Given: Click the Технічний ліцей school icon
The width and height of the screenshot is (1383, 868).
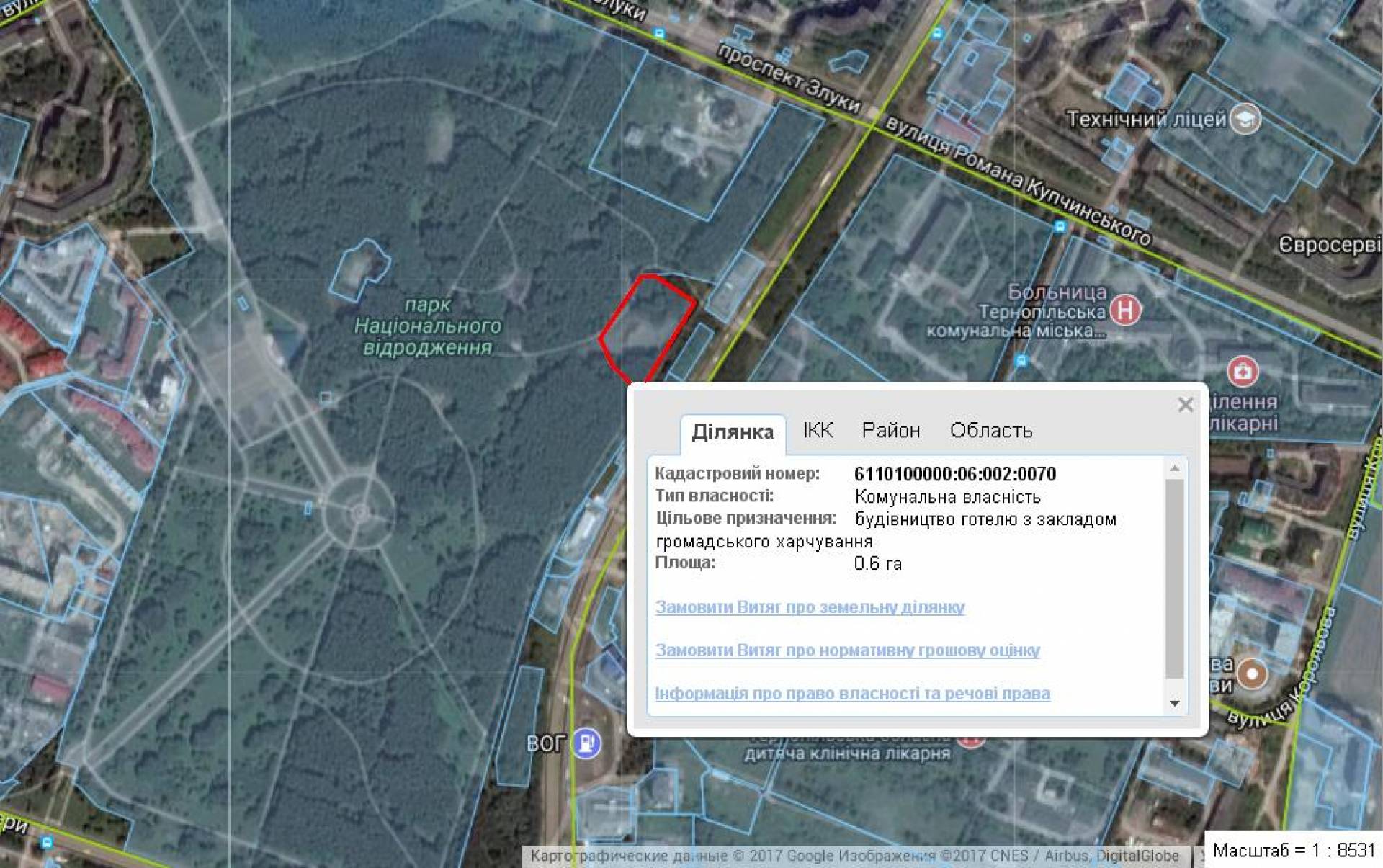Looking at the screenshot, I should click(x=1245, y=119).
